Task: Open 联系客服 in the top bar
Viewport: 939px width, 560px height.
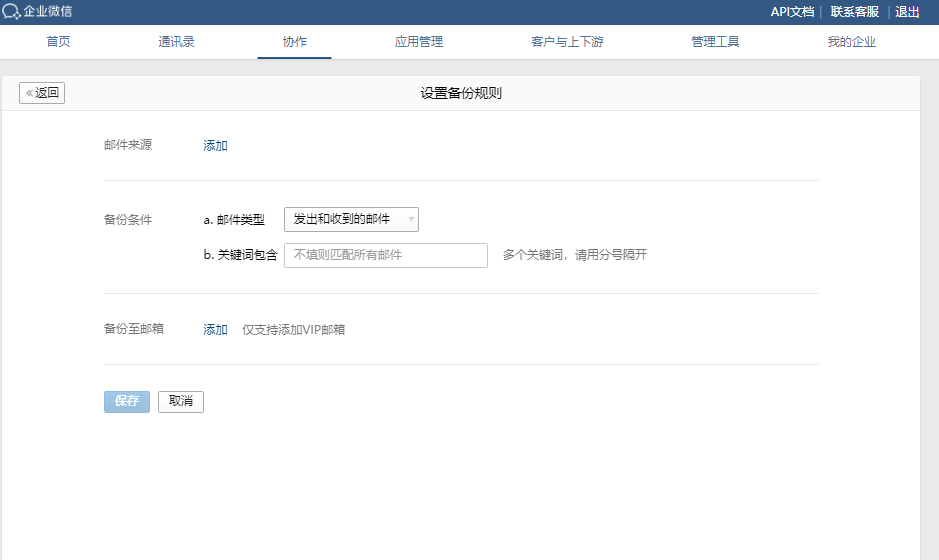Action: (x=854, y=12)
